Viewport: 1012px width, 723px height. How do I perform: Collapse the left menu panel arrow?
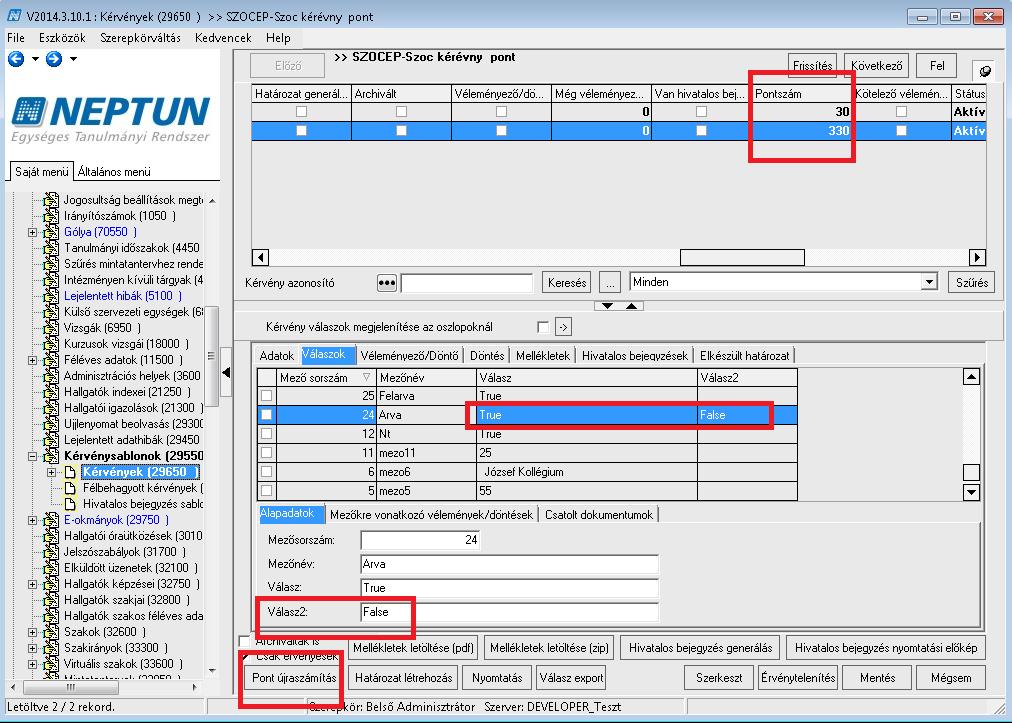(x=226, y=372)
